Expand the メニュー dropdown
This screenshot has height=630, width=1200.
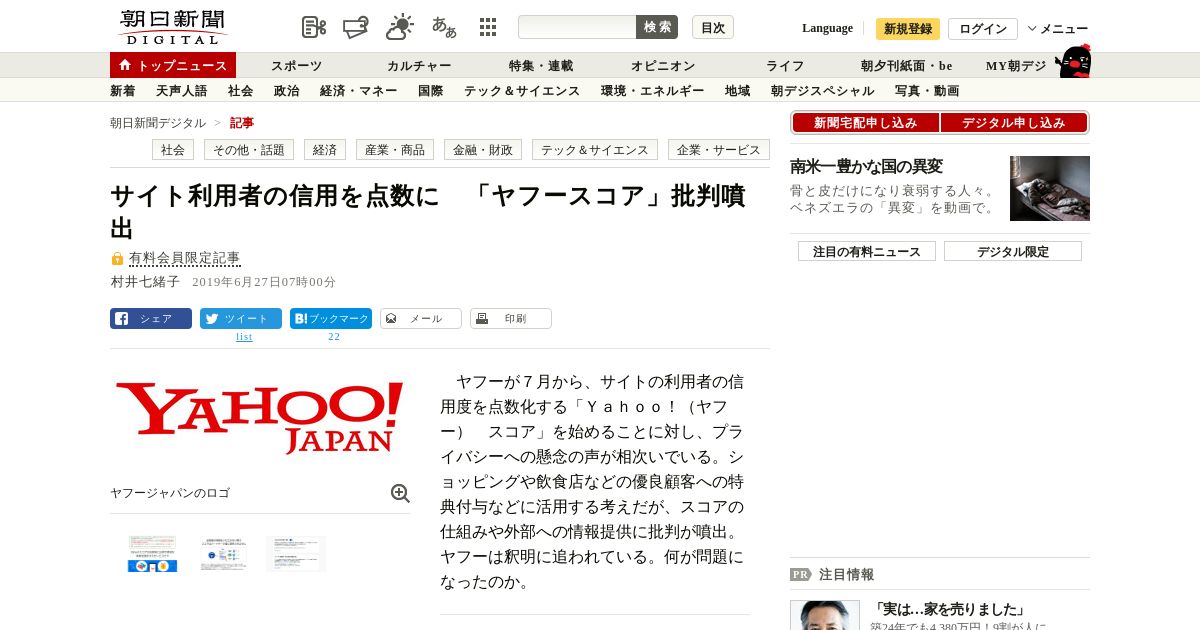pos(1058,28)
